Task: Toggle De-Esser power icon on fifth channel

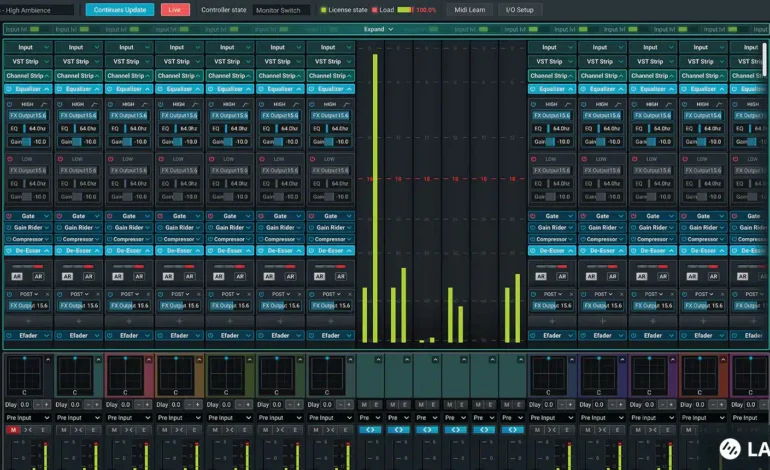Action: tap(211, 250)
